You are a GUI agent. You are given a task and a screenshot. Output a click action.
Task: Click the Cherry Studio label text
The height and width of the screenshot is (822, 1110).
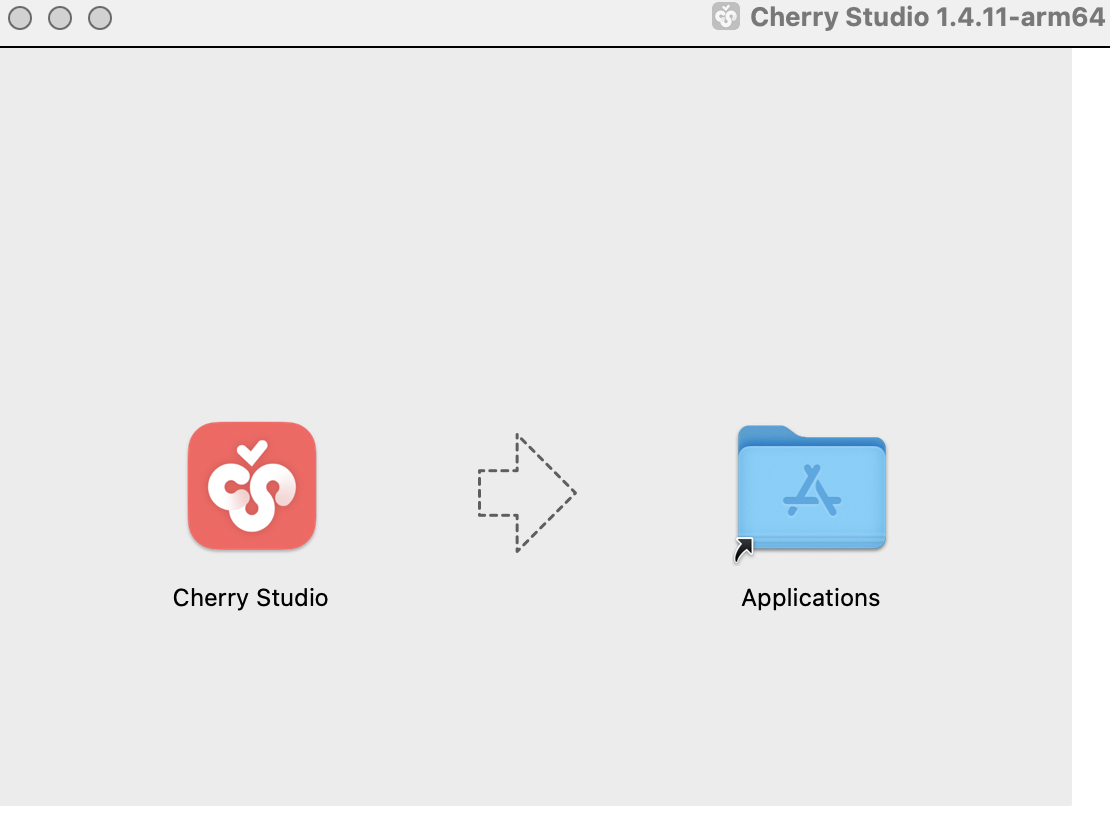click(251, 598)
